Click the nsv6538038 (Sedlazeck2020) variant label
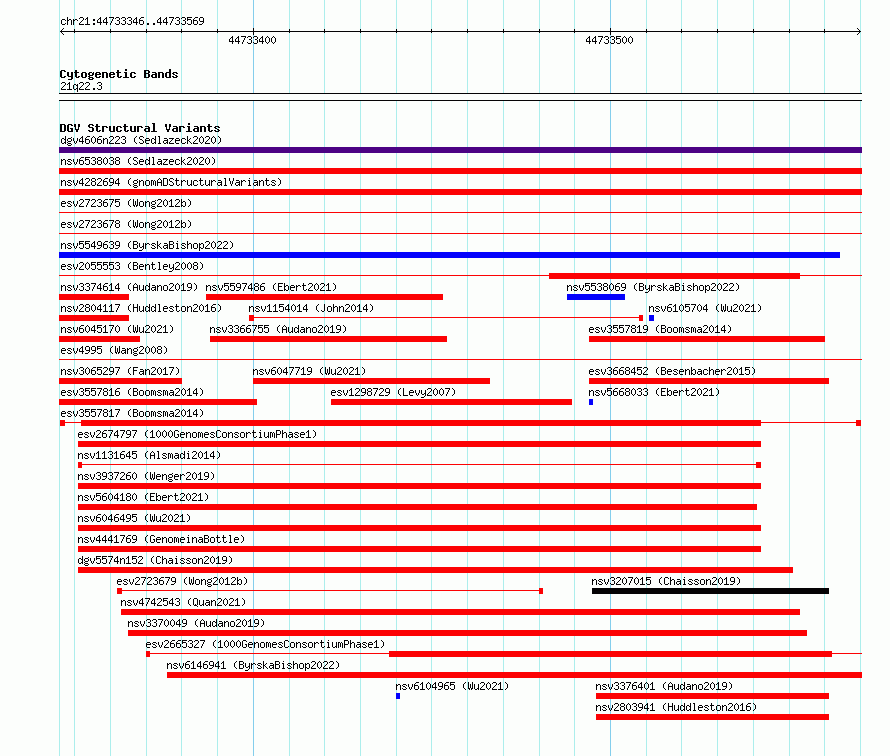Screen dimensions: 890x756 [x=138, y=161]
